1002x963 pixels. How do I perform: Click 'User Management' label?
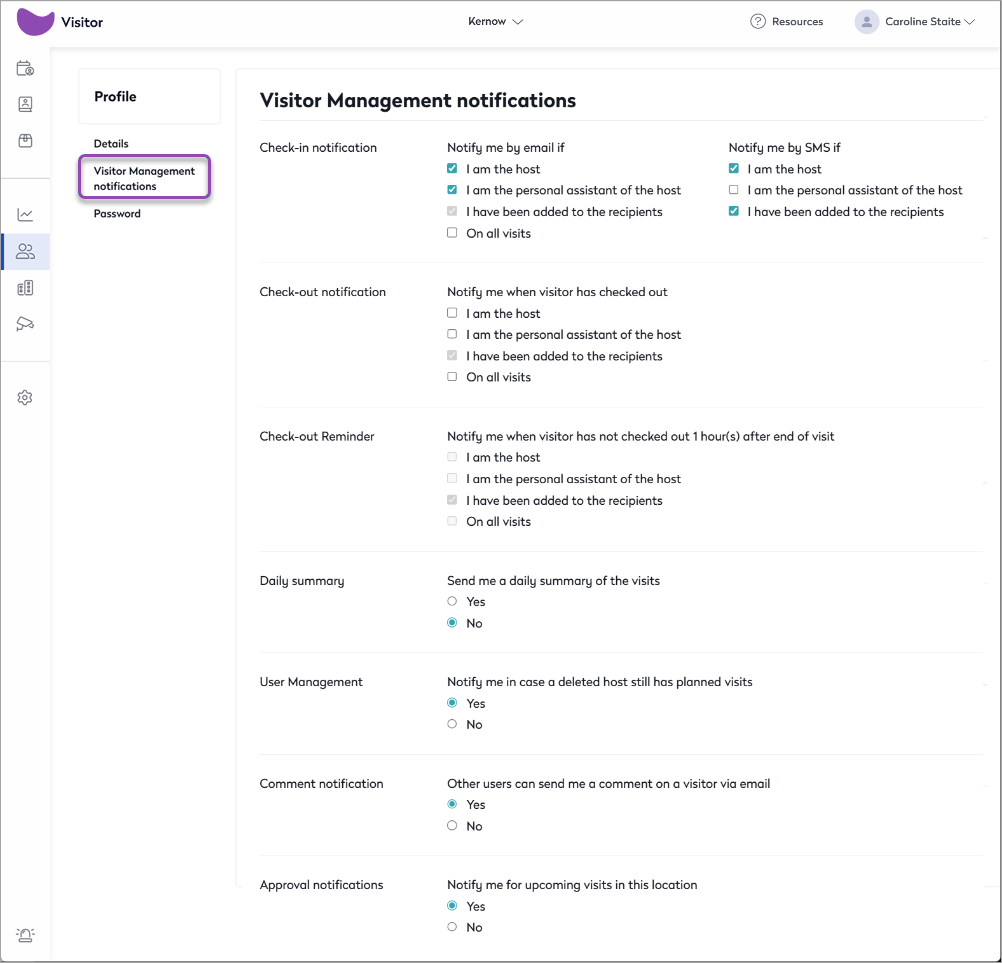(x=311, y=682)
